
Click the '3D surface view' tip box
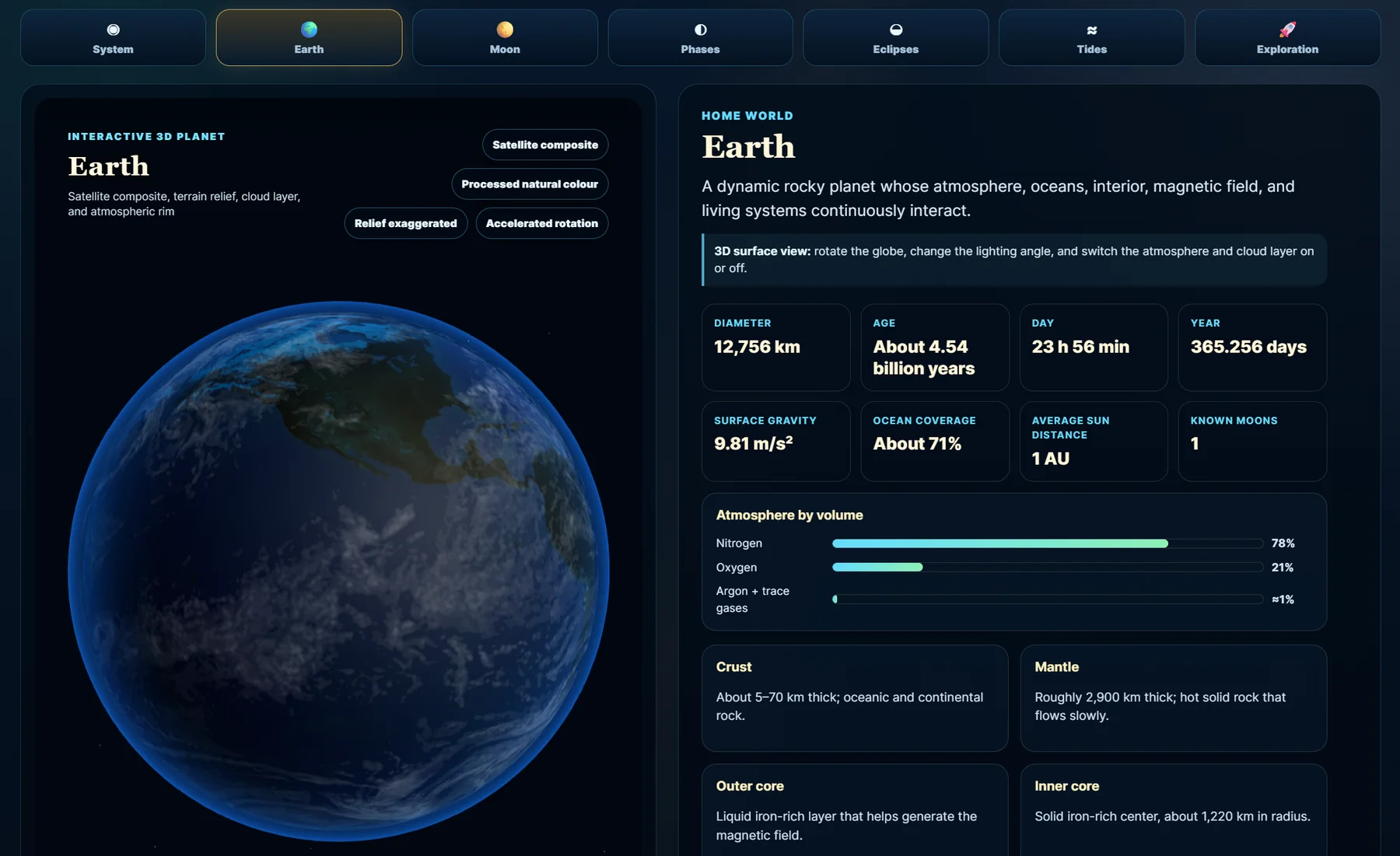1014,260
